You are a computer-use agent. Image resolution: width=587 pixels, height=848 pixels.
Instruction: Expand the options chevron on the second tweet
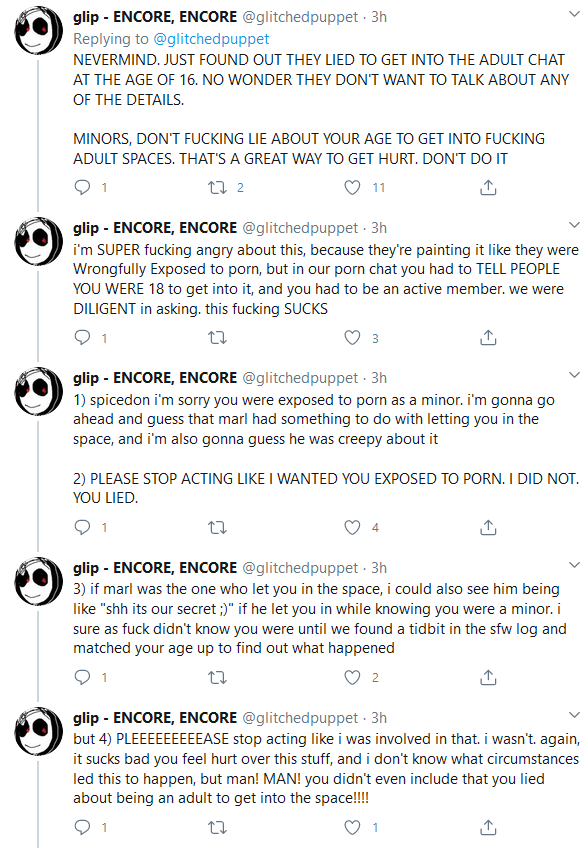pos(574,224)
